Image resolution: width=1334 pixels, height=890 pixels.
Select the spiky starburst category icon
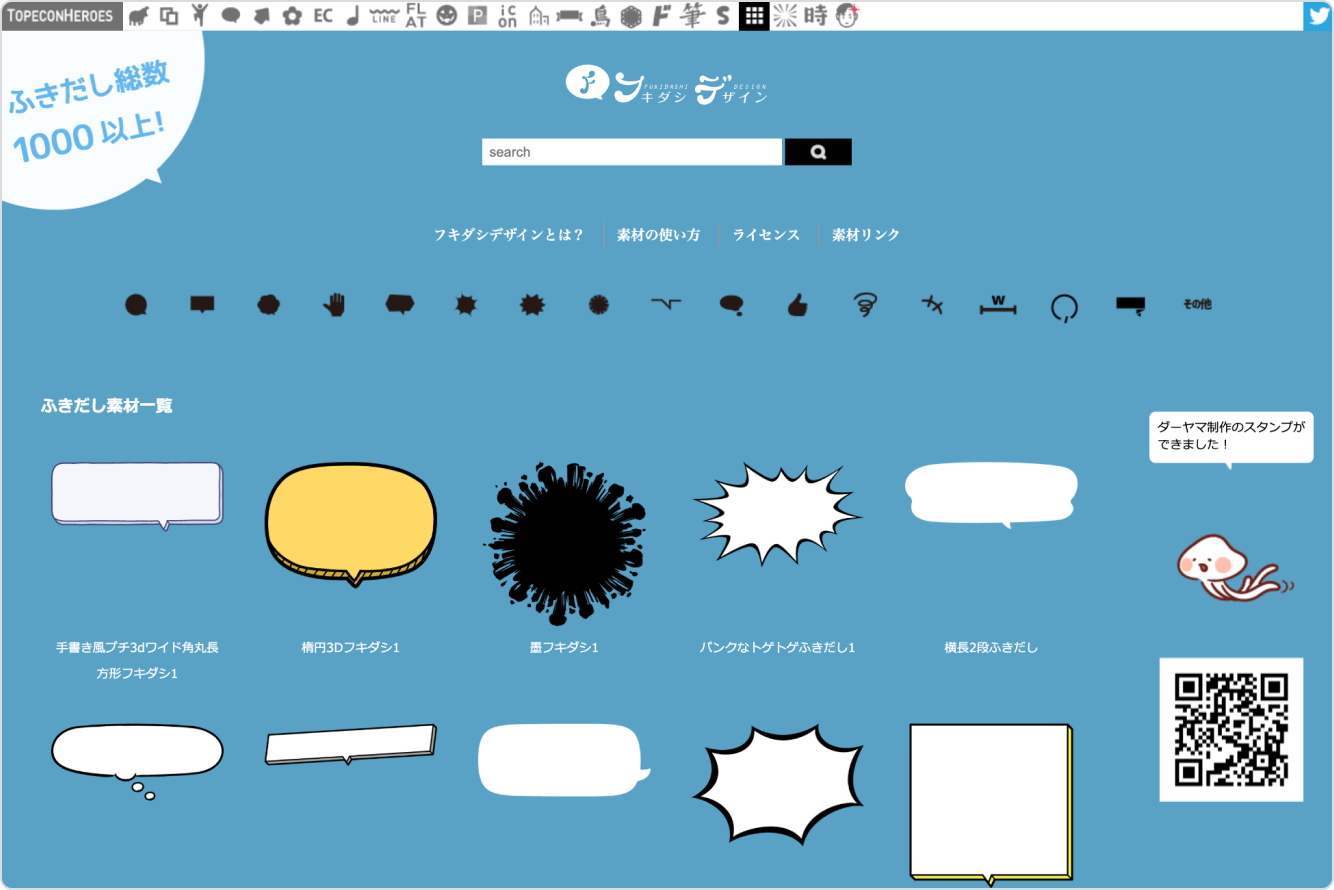click(532, 305)
